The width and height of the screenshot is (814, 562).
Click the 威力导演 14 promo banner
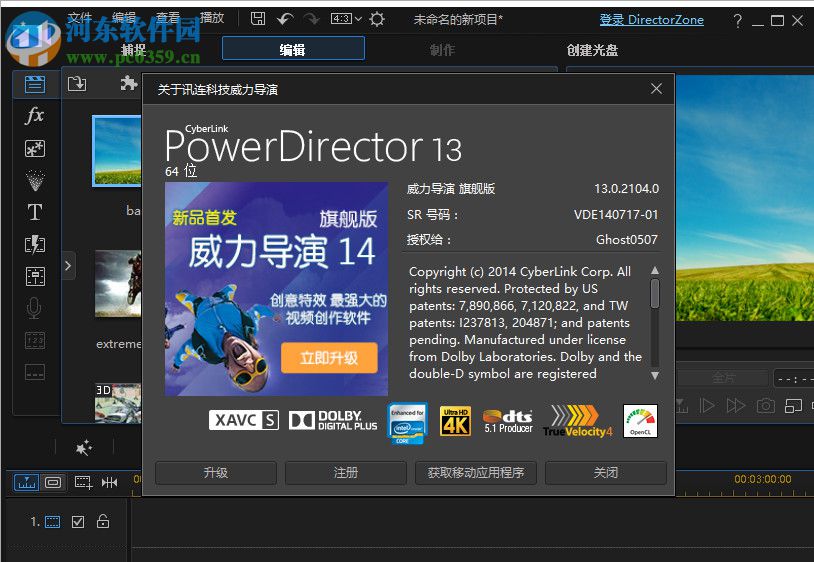276,289
